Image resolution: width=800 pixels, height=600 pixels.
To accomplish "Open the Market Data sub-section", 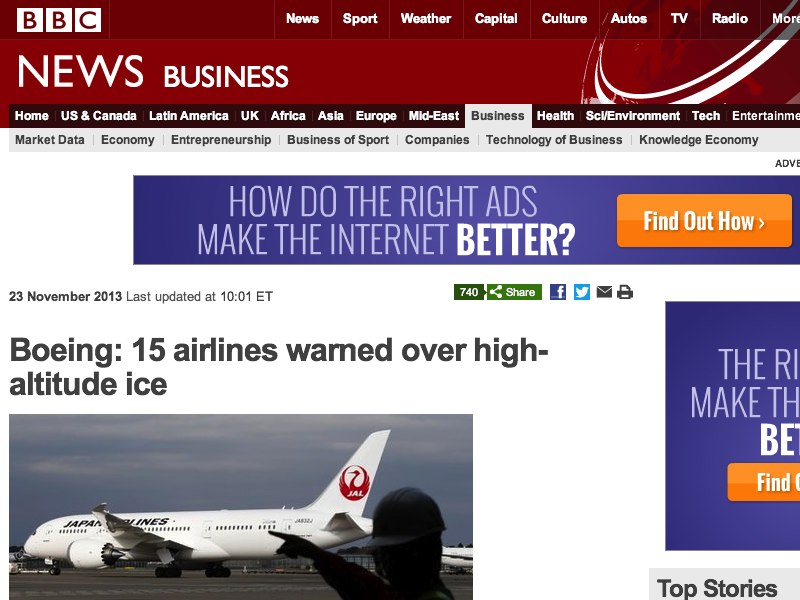I will coord(49,140).
